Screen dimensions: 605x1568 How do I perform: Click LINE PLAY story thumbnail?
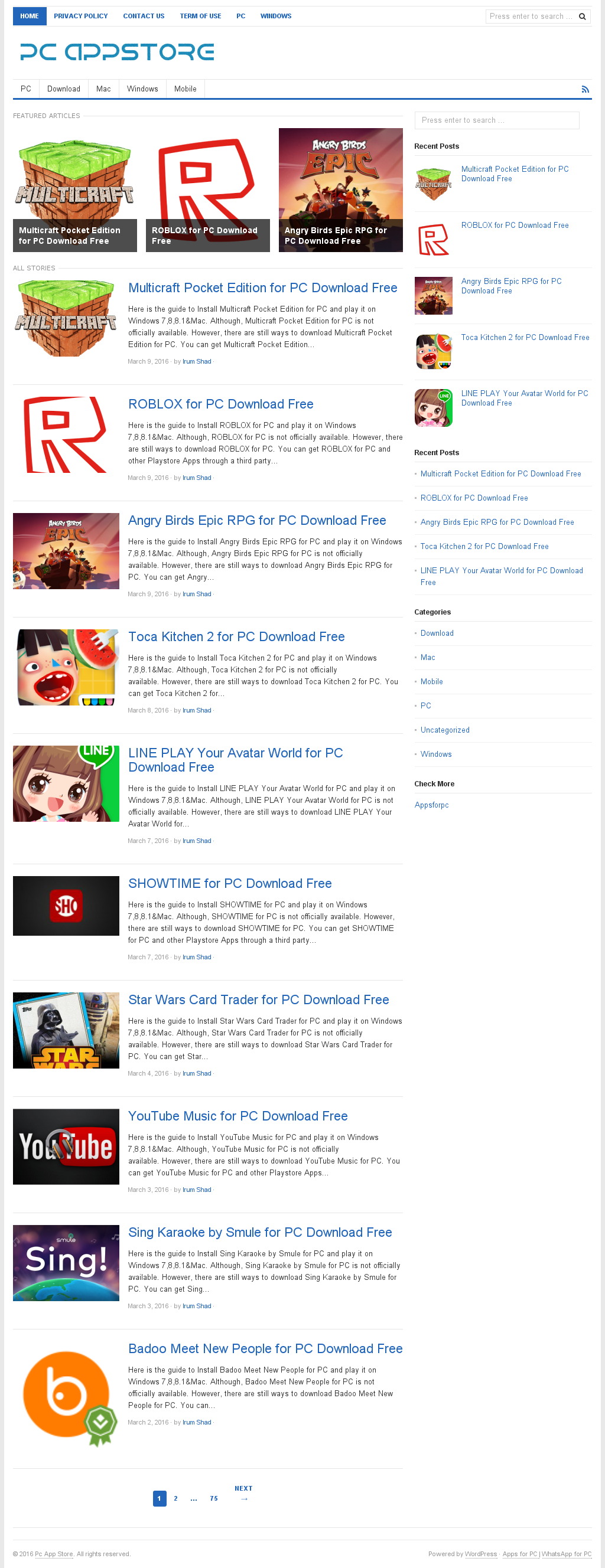(66, 783)
